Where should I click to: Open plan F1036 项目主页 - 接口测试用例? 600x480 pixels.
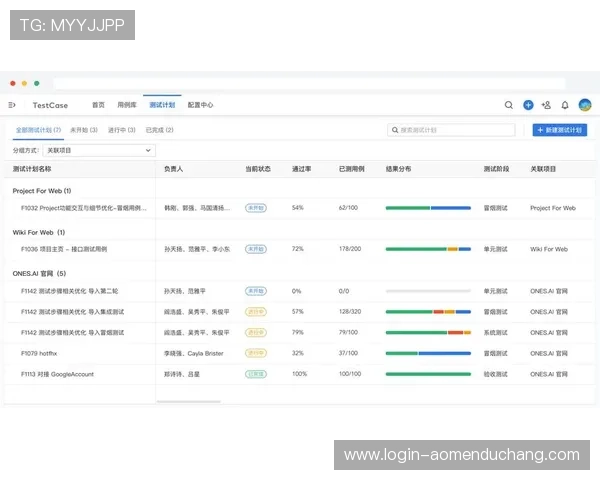pos(64,249)
